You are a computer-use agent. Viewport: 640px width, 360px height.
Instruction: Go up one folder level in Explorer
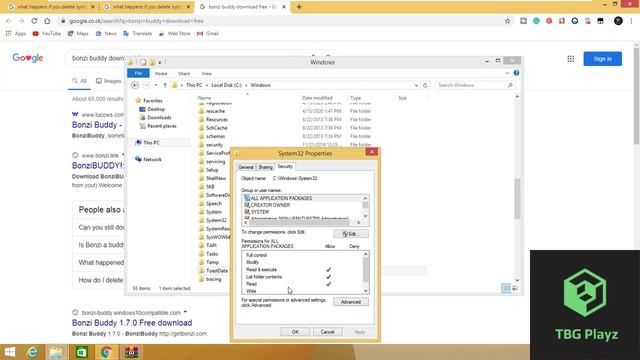pos(165,85)
